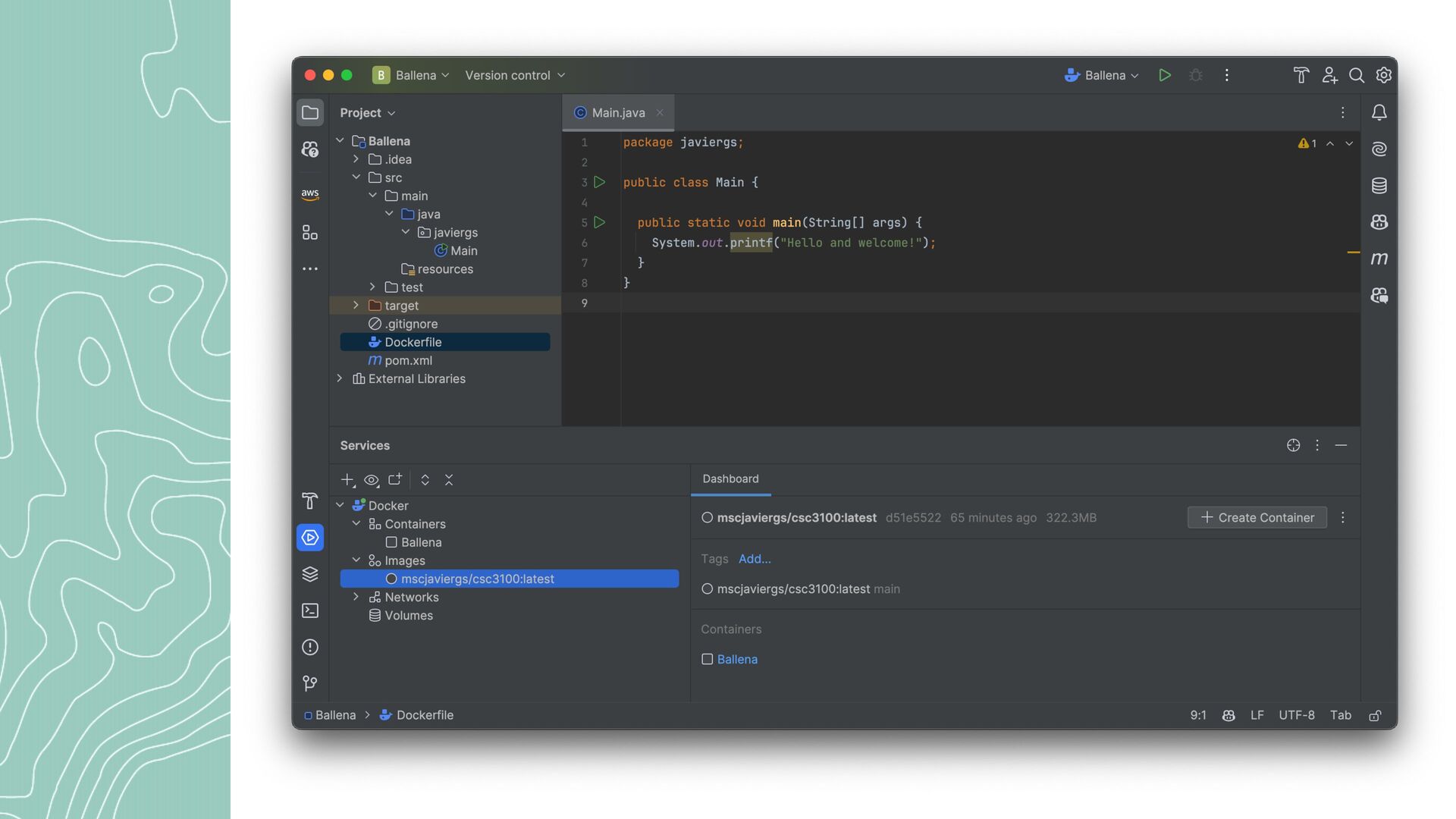Open the Git tool window icon
The height and width of the screenshot is (819, 1456).
pos(310,683)
